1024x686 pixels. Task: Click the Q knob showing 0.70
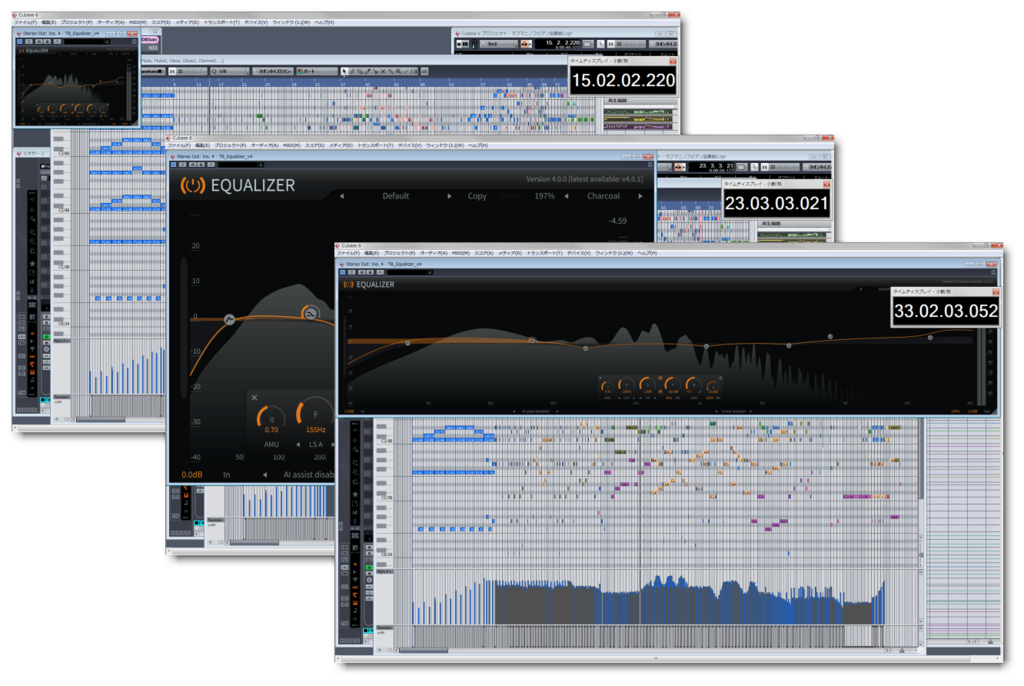pyautogui.click(x=271, y=417)
